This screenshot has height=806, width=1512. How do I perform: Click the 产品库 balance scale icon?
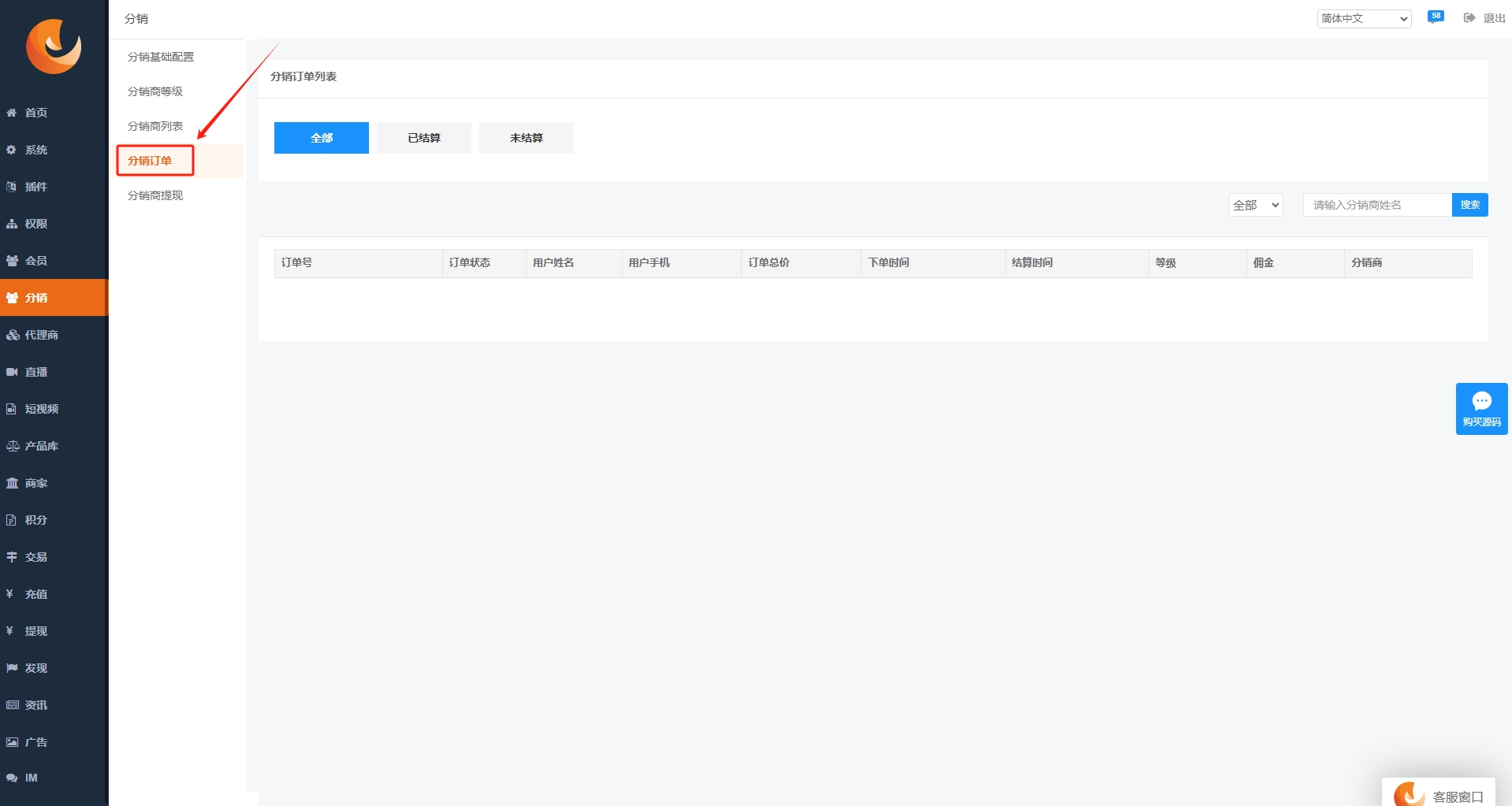pos(12,446)
